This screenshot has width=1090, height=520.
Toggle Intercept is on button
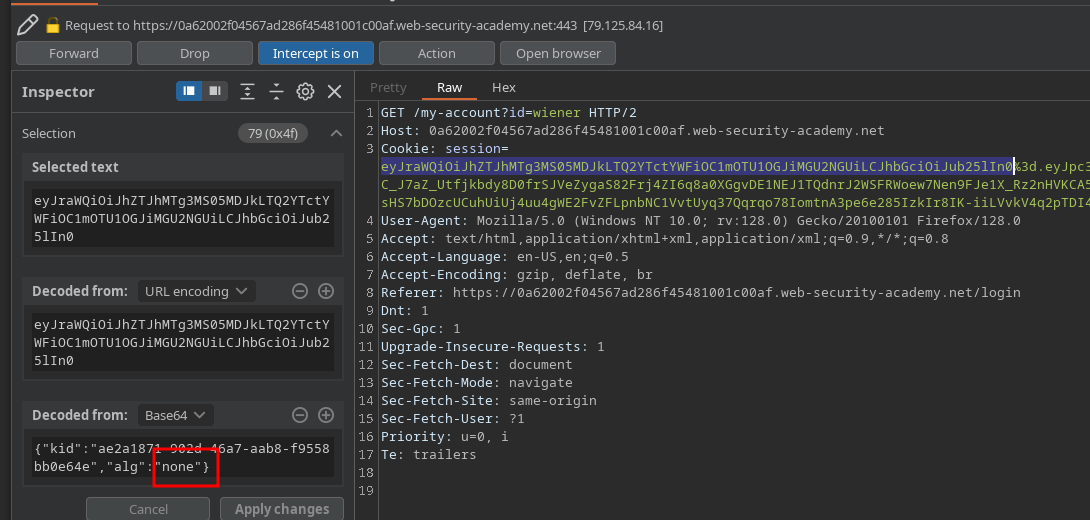316,53
